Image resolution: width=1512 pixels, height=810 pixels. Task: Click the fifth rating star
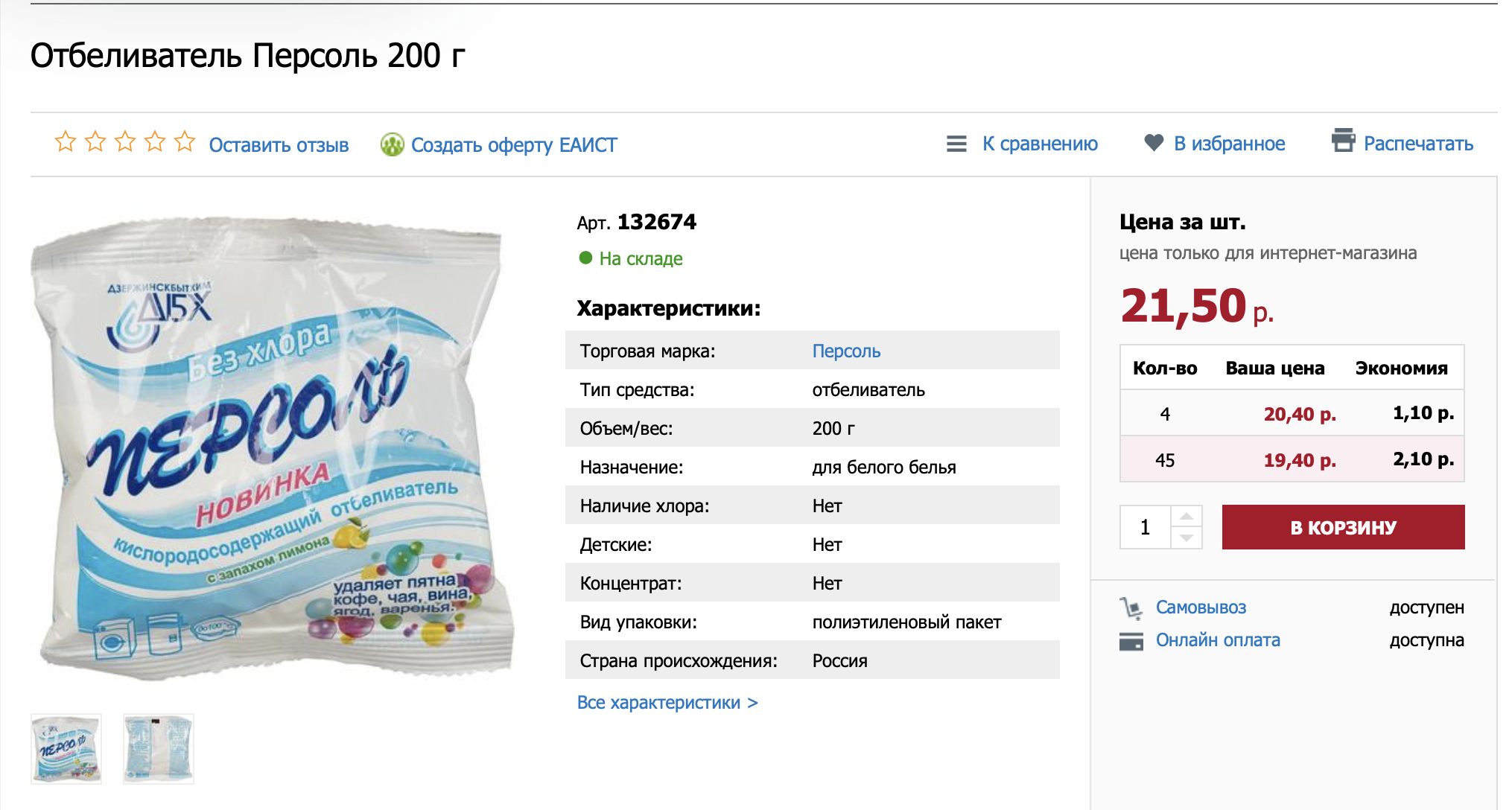coord(185,141)
